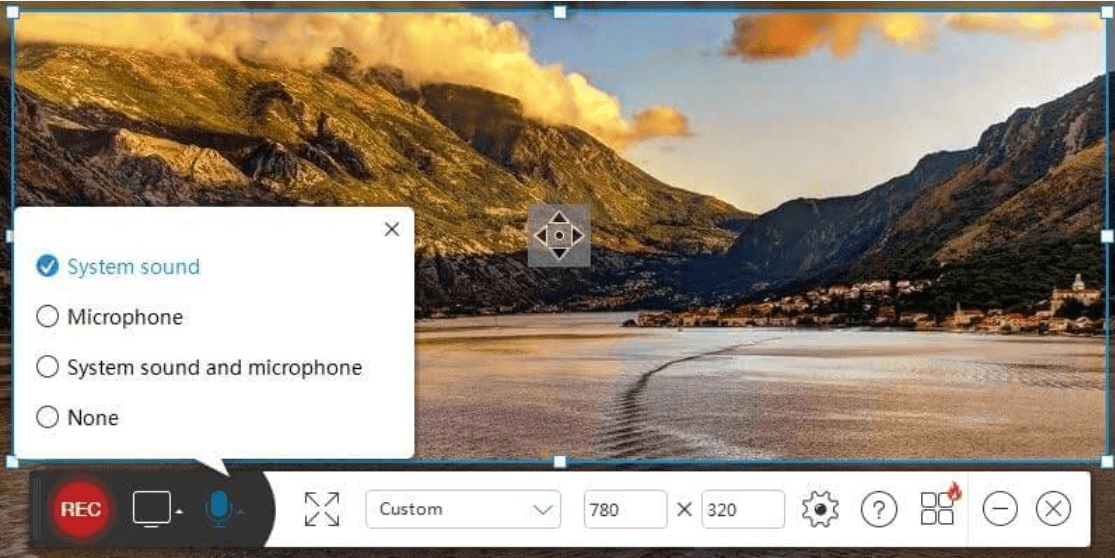The image size is (1115, 558).
Task: Open small arrow beside the monitor icon
Action: click(x=179, y=512)
